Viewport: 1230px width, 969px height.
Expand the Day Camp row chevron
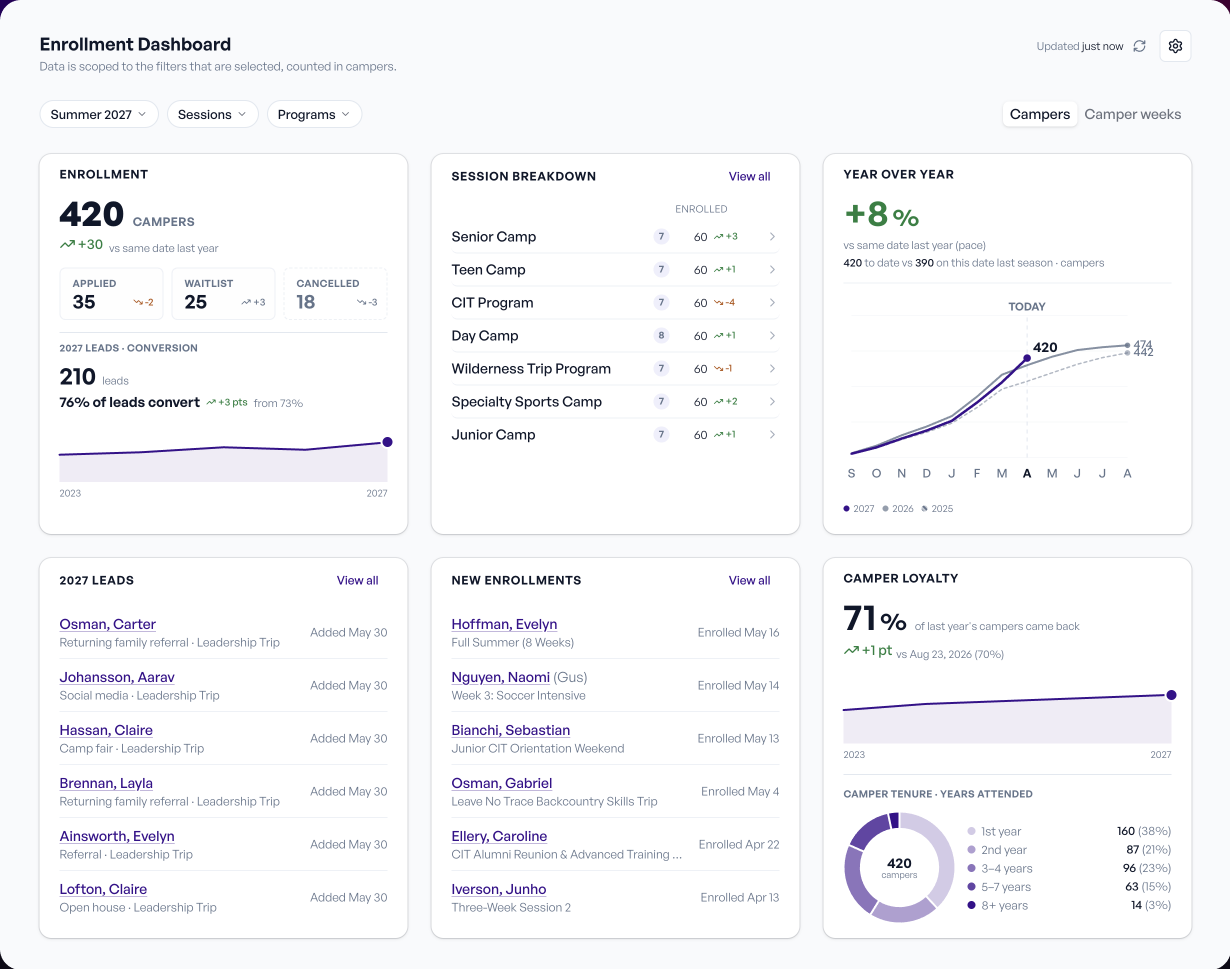772,336
